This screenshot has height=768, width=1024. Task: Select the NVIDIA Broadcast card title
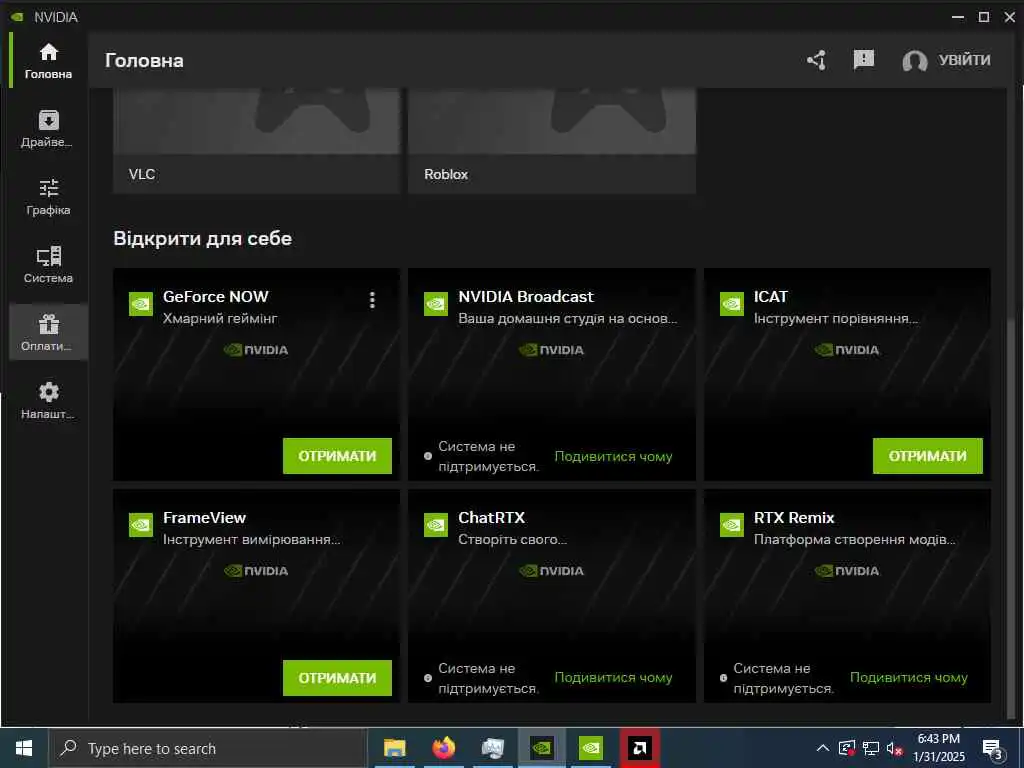click(x=526, y=296)
